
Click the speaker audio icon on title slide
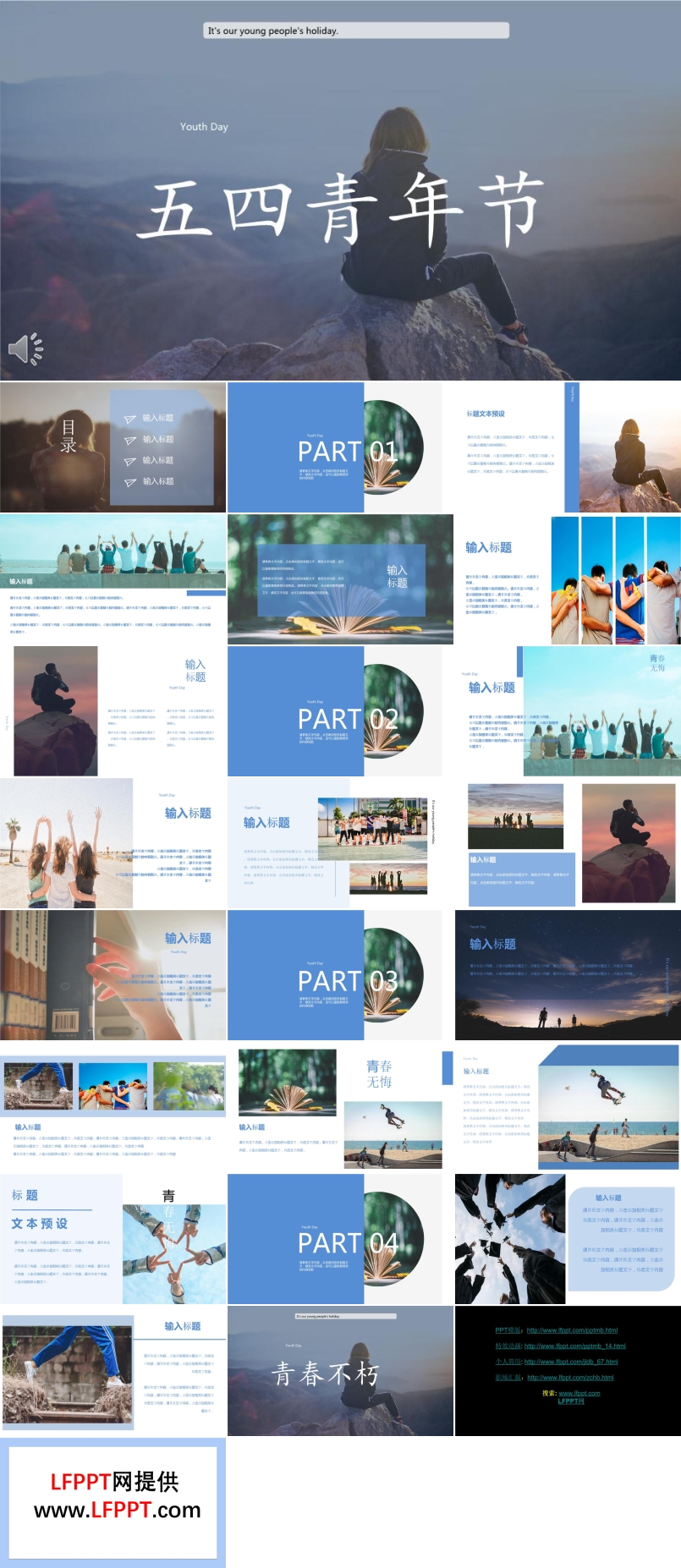pos(25,348)
